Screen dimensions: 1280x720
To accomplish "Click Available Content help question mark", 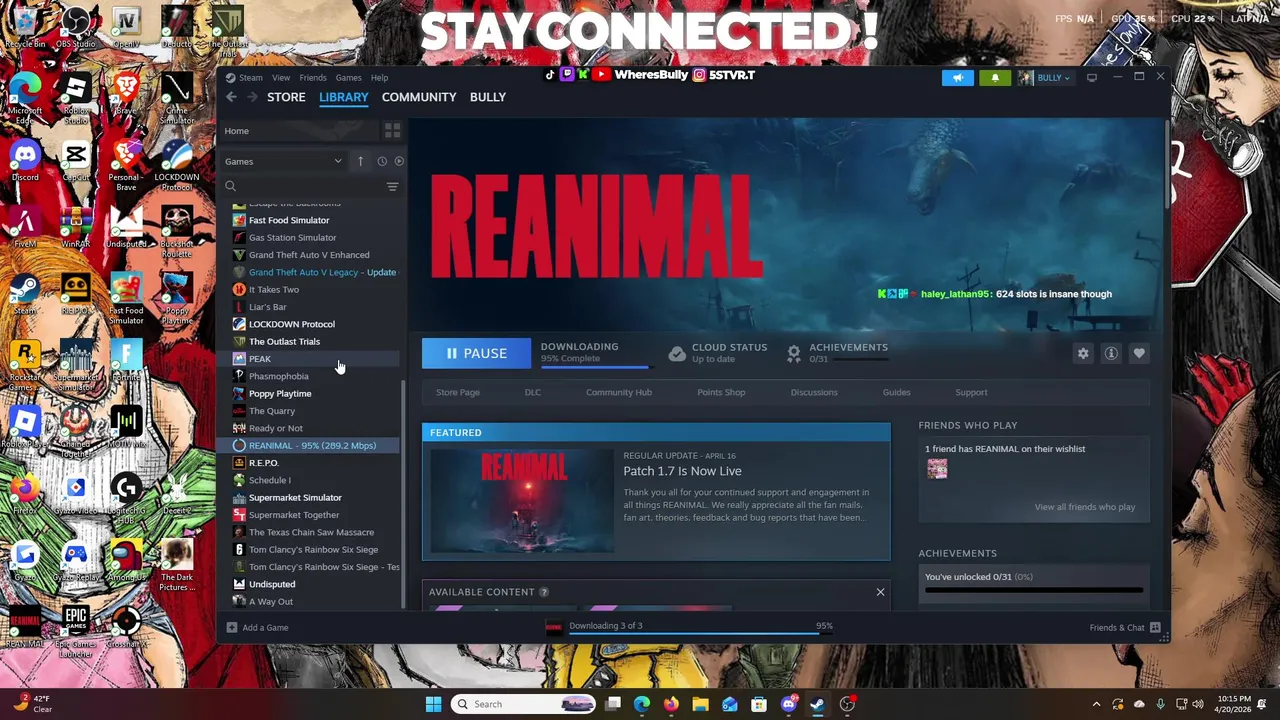I will 544,592.
